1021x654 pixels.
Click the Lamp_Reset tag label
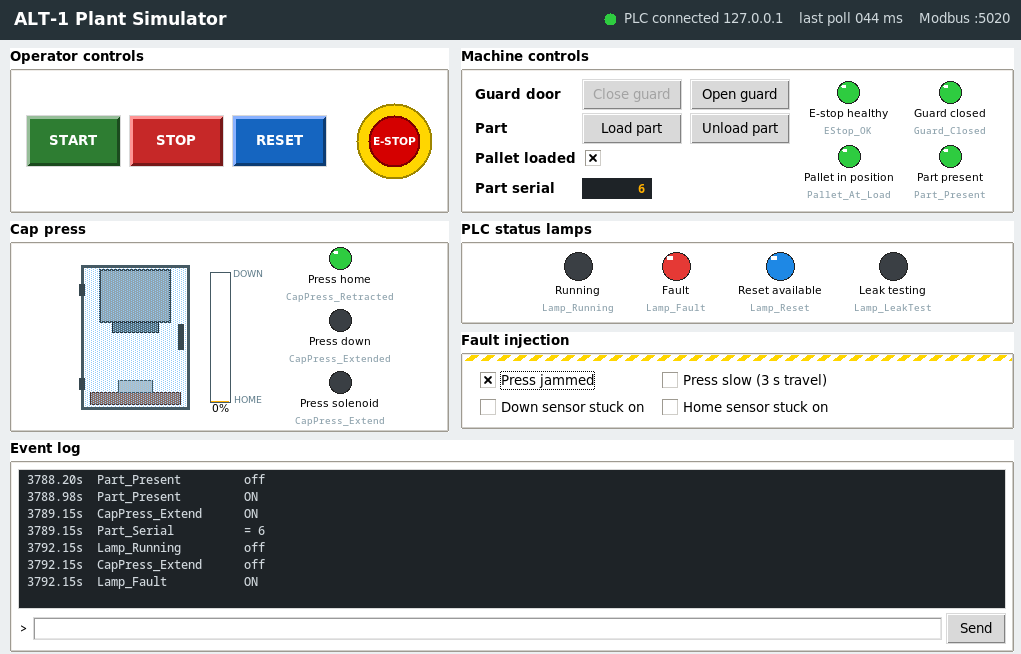pos(779,308)
